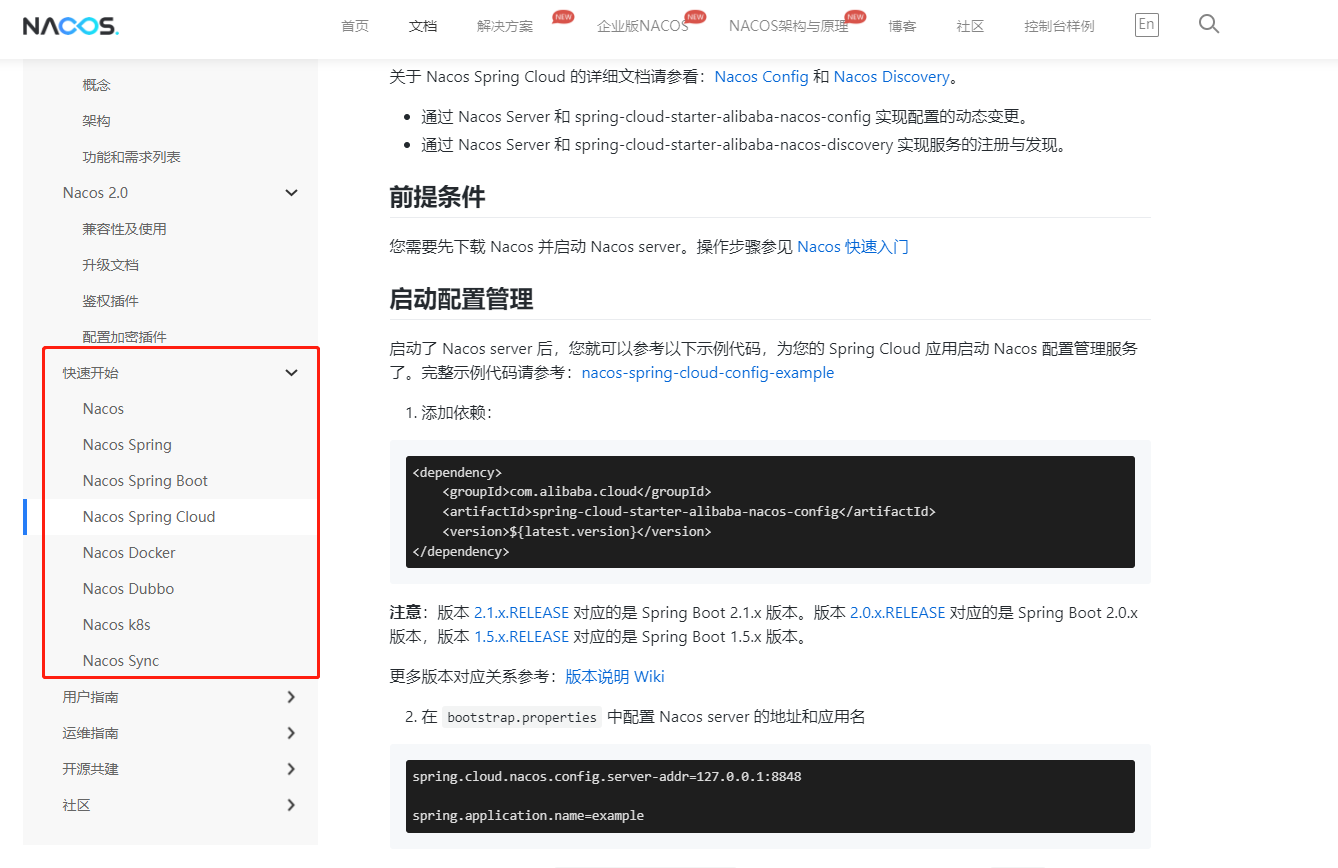Open the Nacos Docker sidebar page
Viewport: 1338px width, 868px height.
tap(129, 553)
